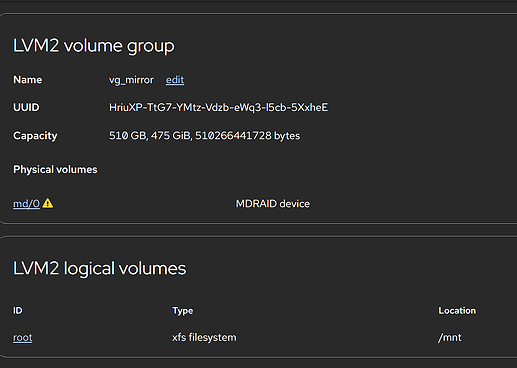Click the UUID field label
517x368 pixels.
click(26, 107)
